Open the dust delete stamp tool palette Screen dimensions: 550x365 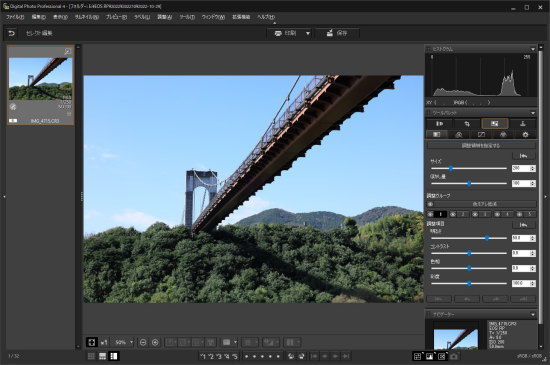[522, 123]
